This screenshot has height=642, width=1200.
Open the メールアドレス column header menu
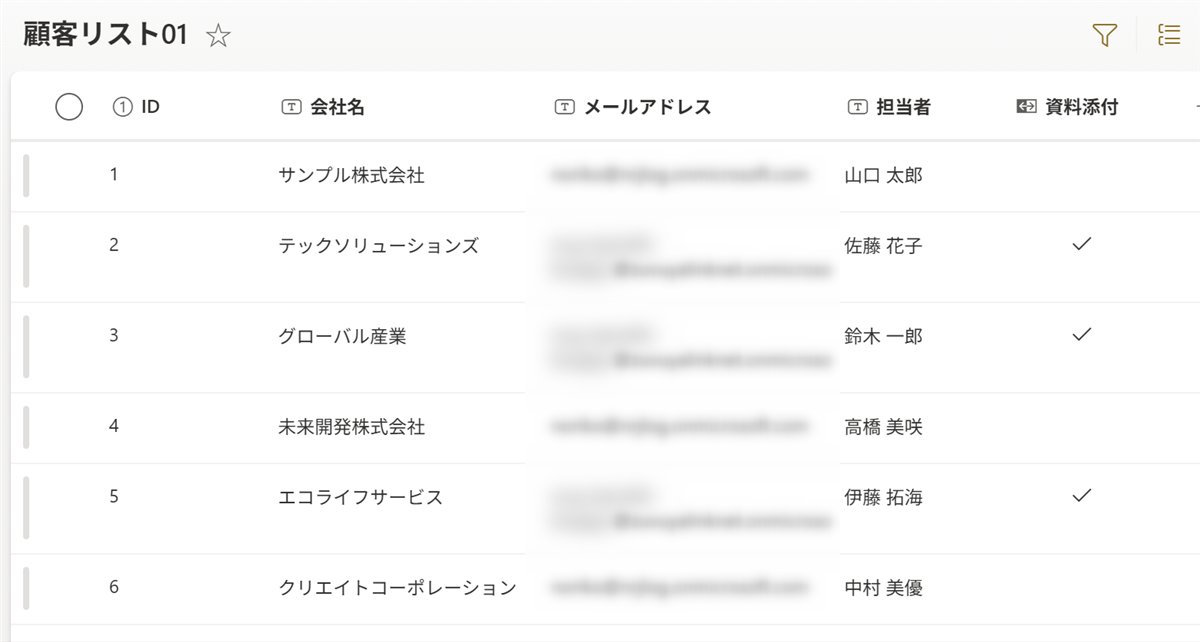[647, 107]
